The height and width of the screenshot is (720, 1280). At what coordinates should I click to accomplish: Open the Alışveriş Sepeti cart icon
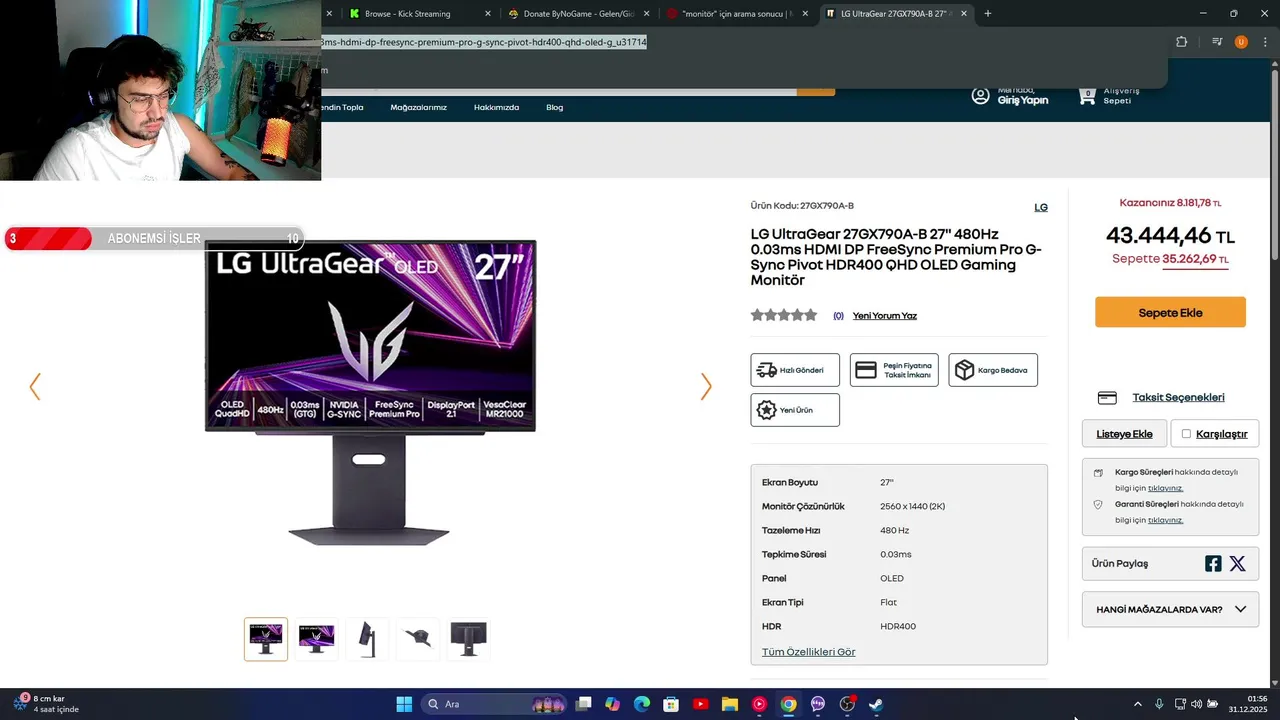coord(1087,96)
